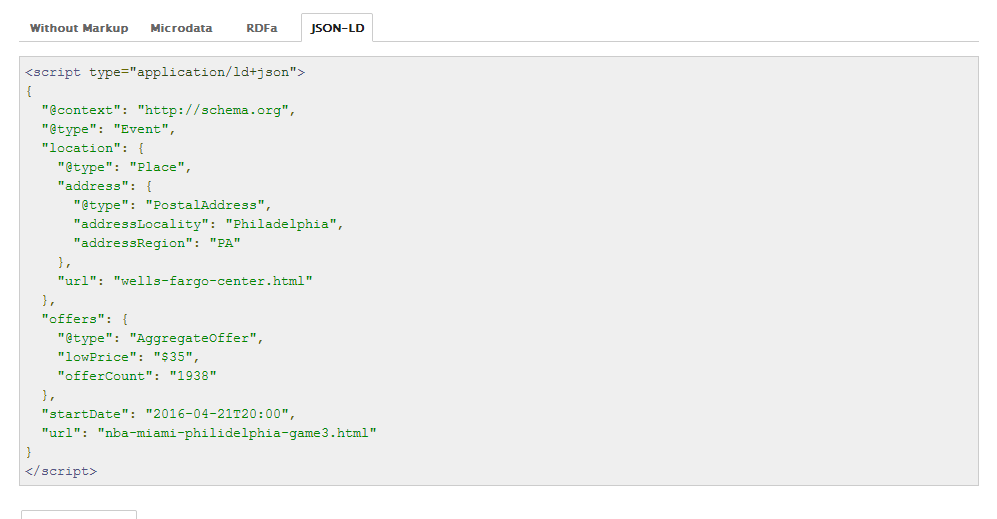Click the "address" key line
This screenshot has height=519, width=997.
[105, 186]
